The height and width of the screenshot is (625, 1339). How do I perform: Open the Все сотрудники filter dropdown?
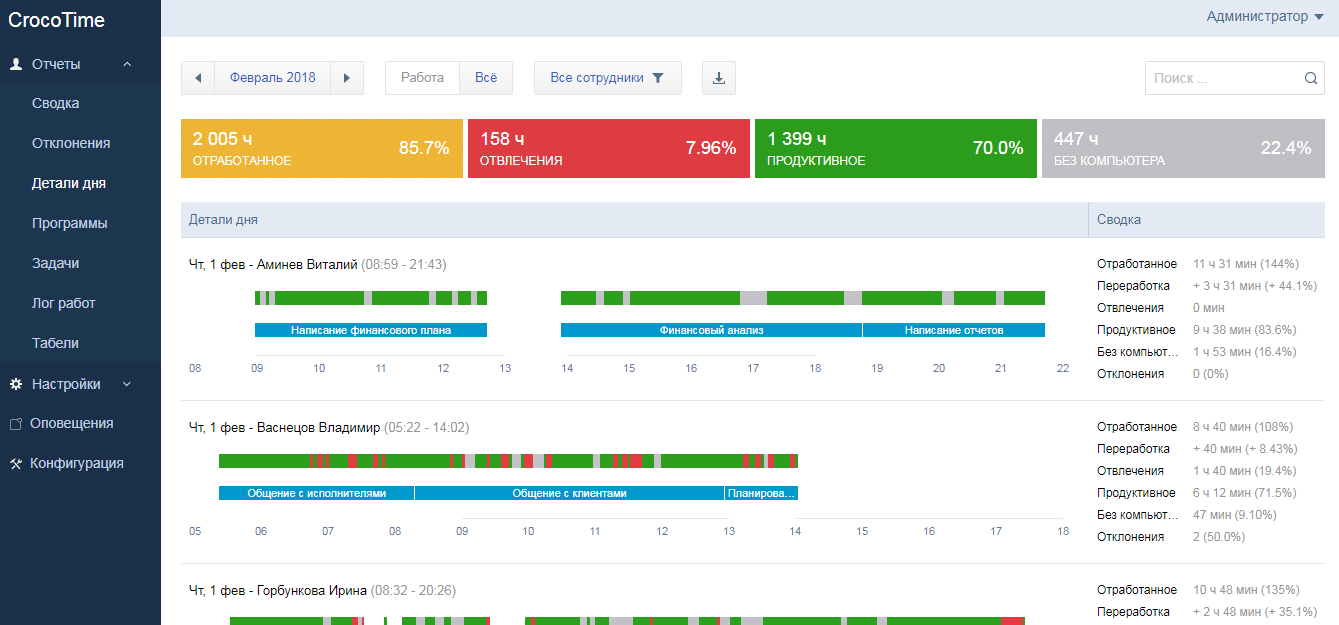pos(607,78)
